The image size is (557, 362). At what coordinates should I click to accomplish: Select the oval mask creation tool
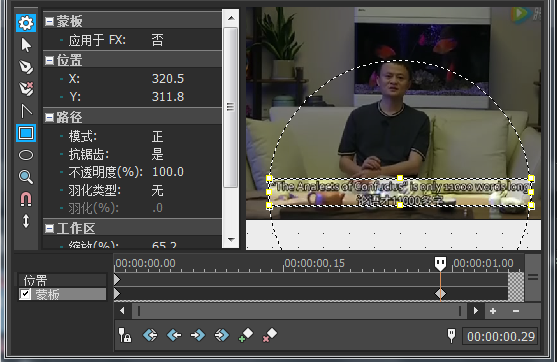click(x=26, y=155)
